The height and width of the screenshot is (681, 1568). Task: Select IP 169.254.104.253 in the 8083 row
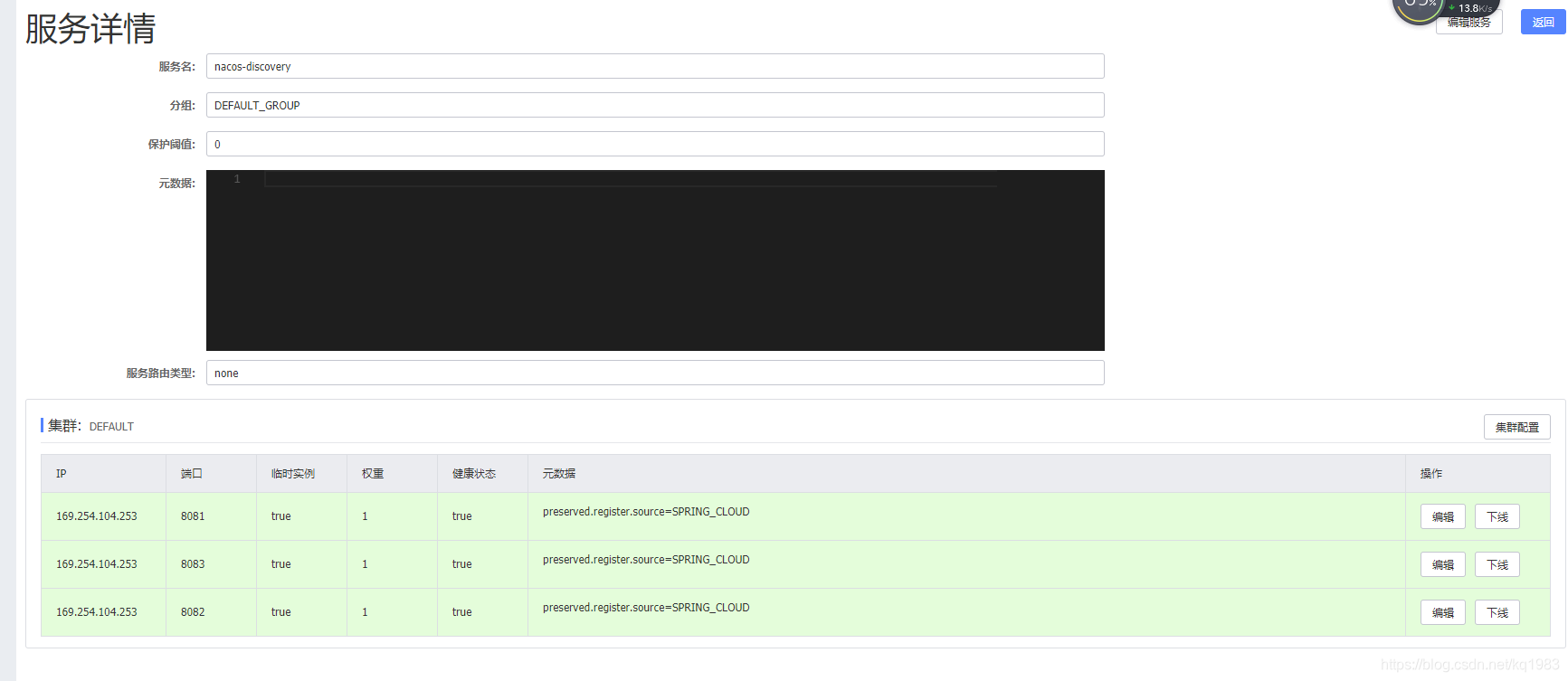97,564
